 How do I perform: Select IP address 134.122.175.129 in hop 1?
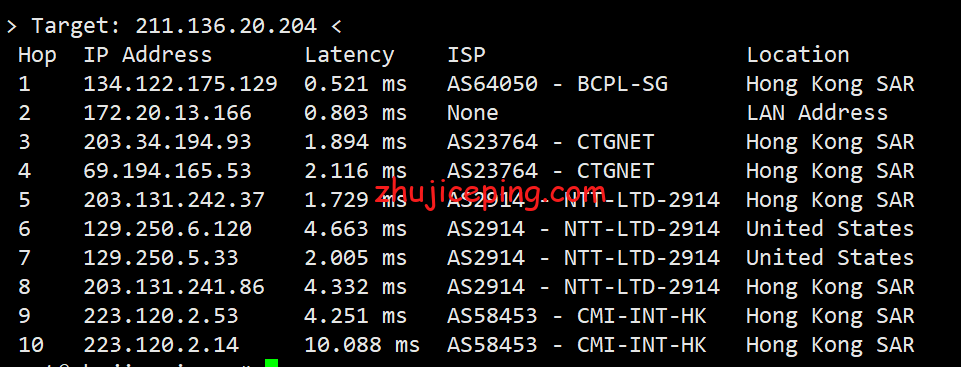(180, 84)
